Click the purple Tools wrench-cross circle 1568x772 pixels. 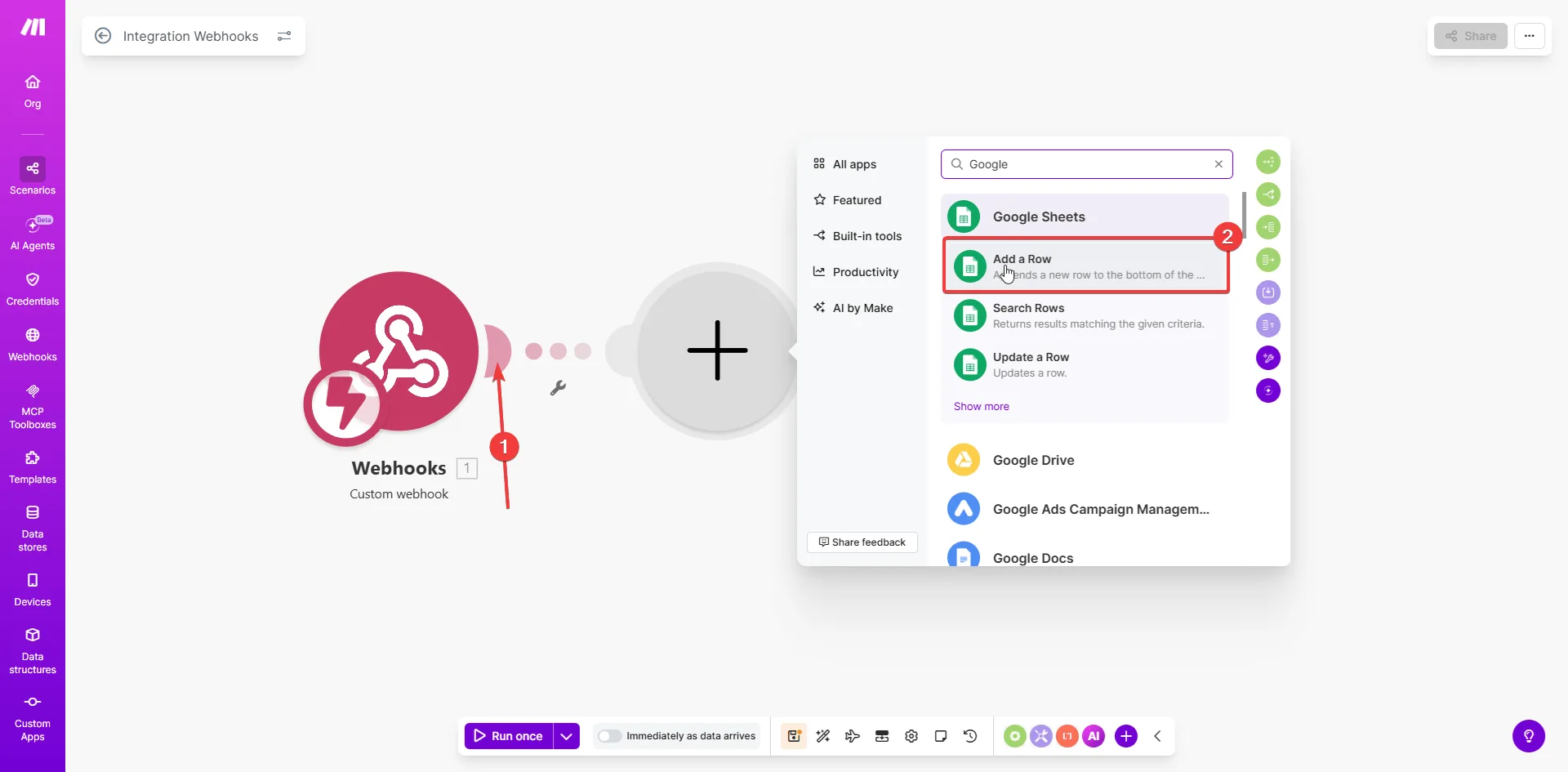(x=1040, y=736)
